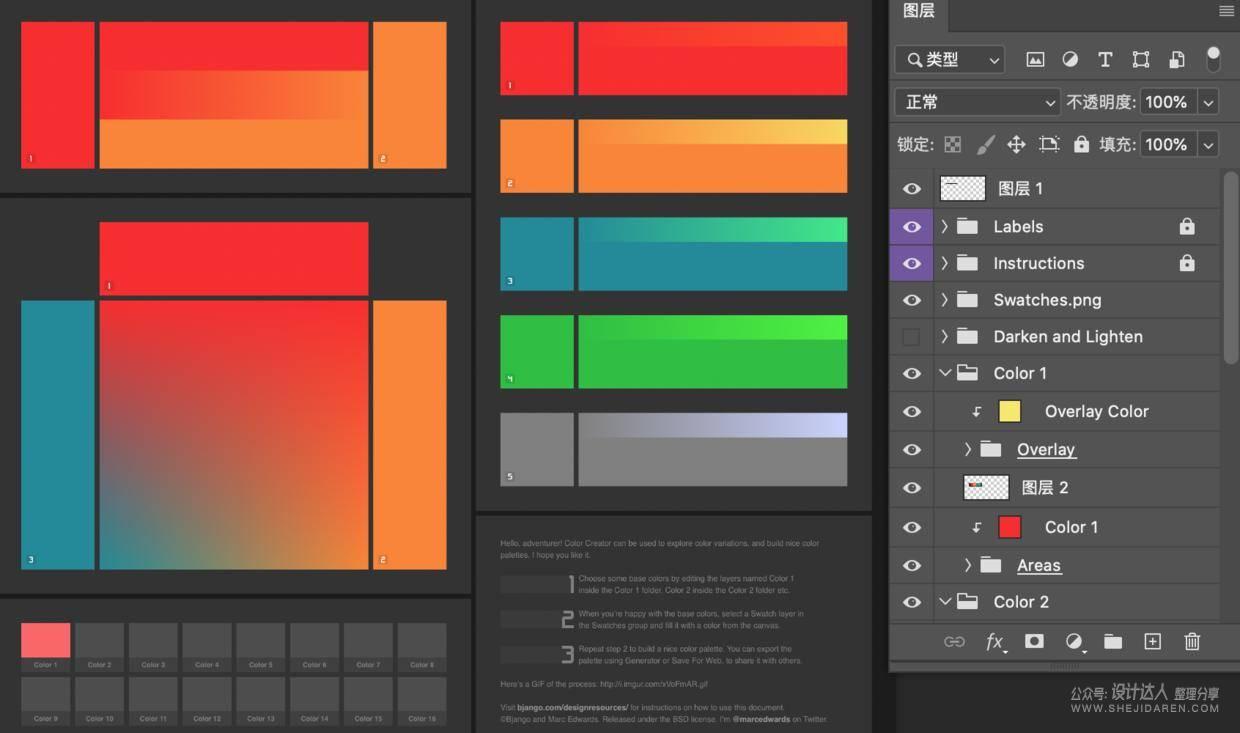Select the type layers filter icon
The image size is (1240, 733).
[1105, 59]
